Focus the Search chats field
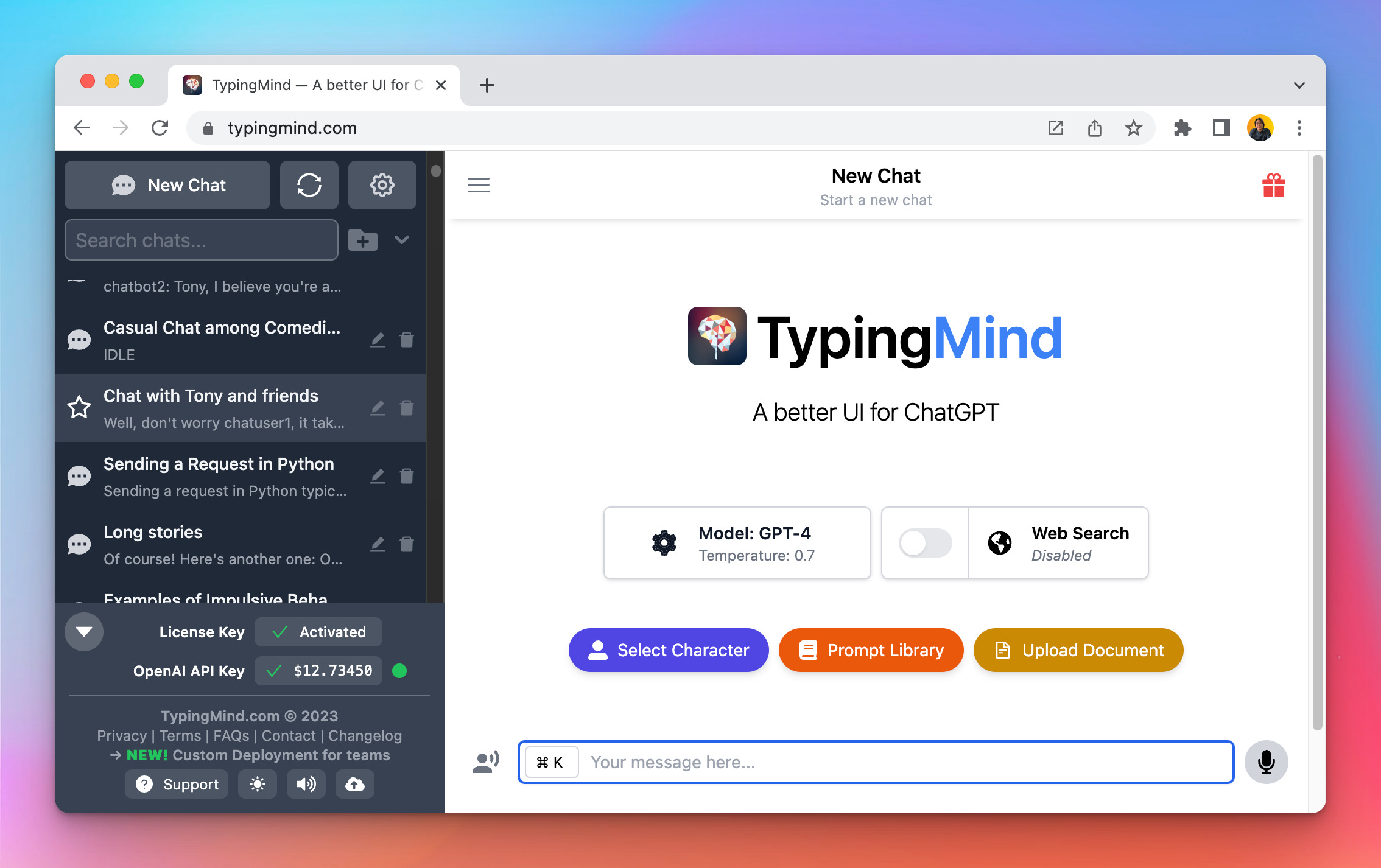Viewport: 1381px width, 868px height. coord(202,240)
